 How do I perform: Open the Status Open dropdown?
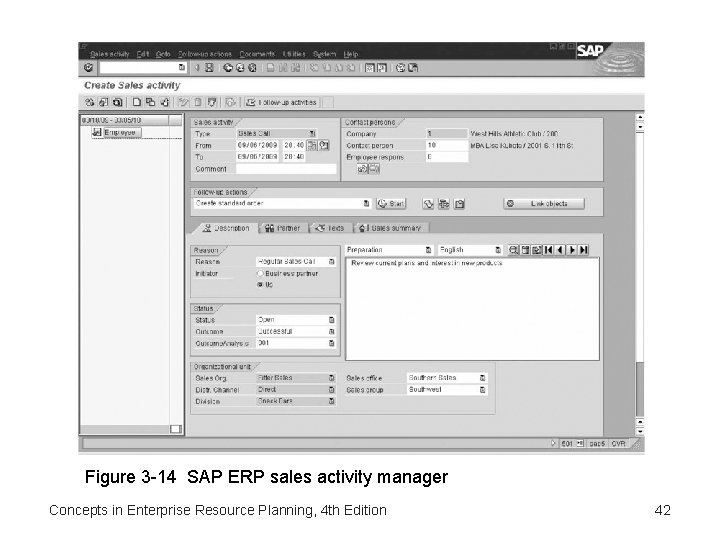point(332,320)
